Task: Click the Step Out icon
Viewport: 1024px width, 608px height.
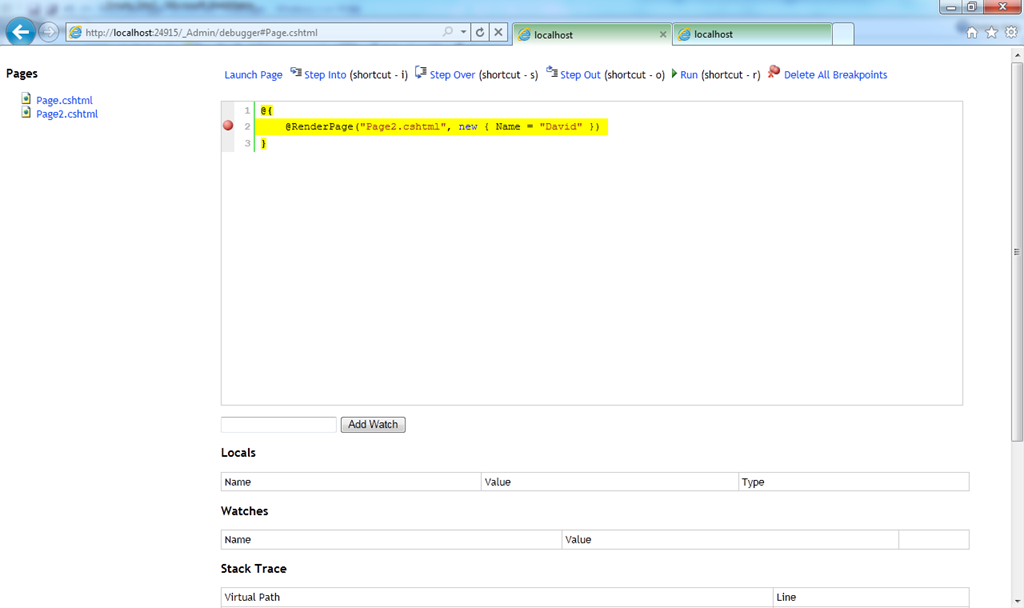Action: click(x=552, y=72)
